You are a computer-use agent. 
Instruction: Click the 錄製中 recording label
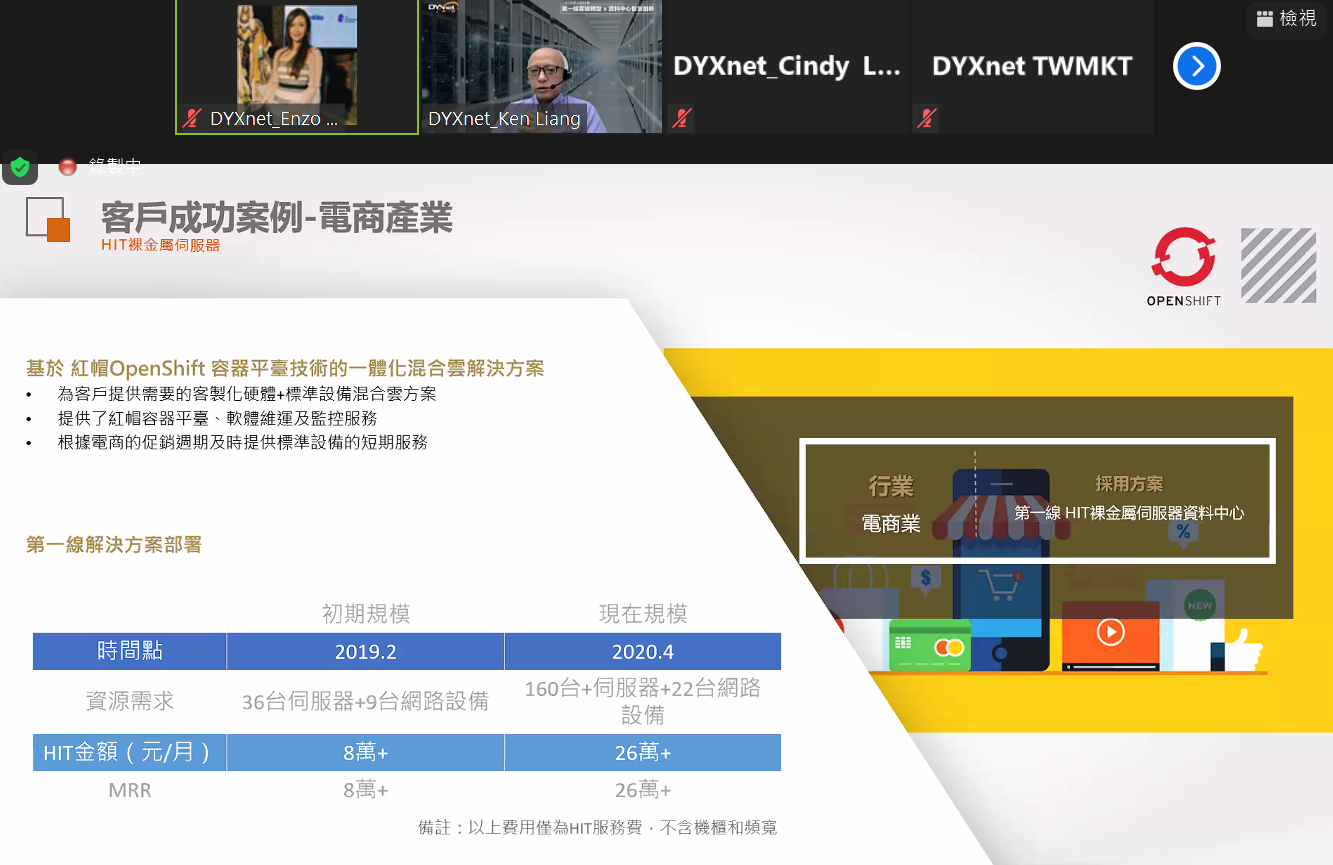115,167
